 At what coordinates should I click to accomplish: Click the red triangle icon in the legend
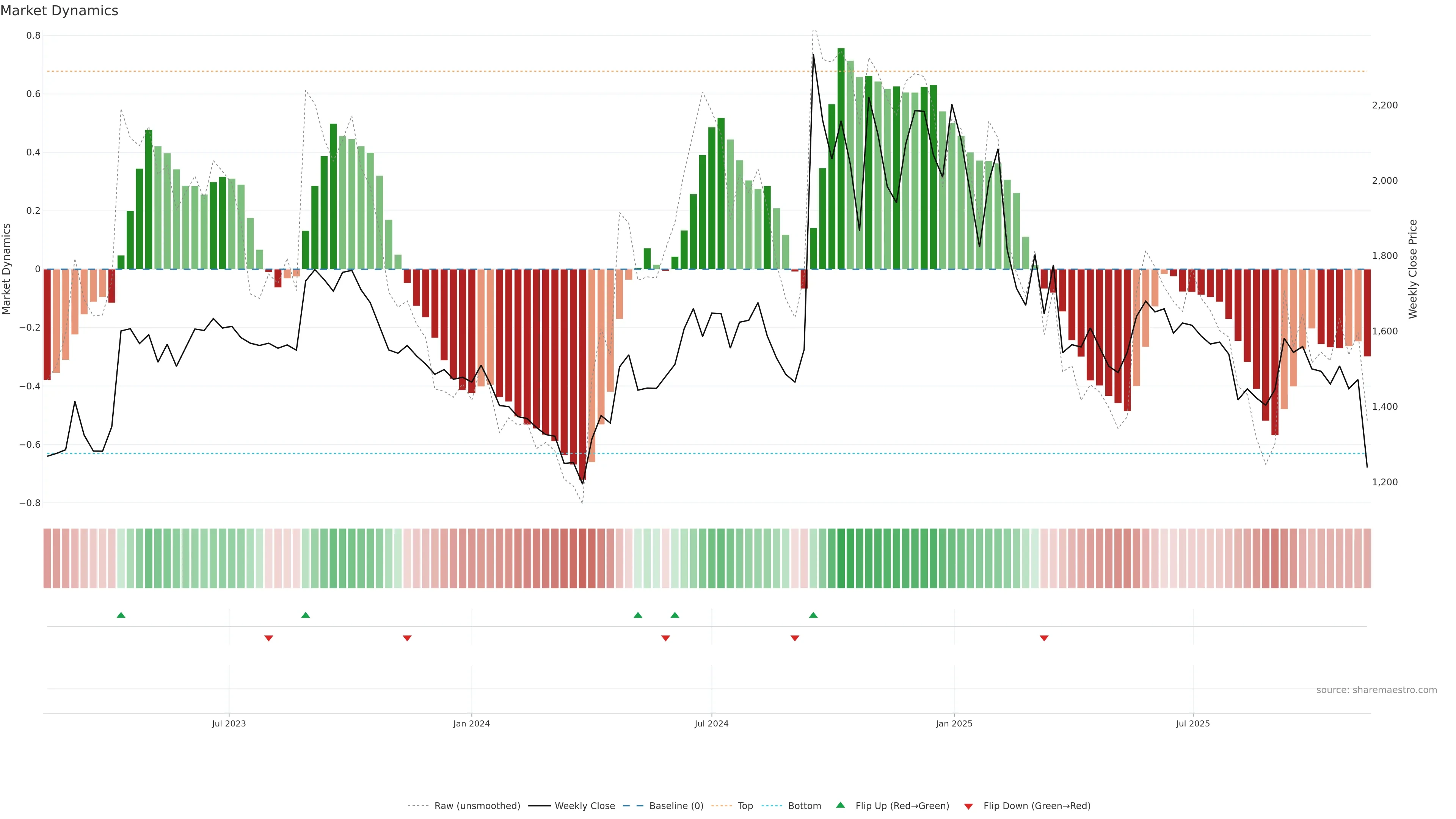pos(968,806)
